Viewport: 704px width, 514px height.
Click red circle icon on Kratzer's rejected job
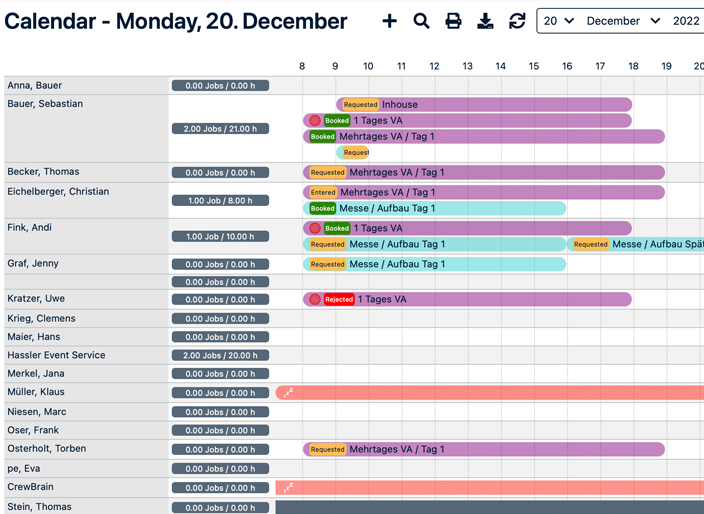pos(315,299)
